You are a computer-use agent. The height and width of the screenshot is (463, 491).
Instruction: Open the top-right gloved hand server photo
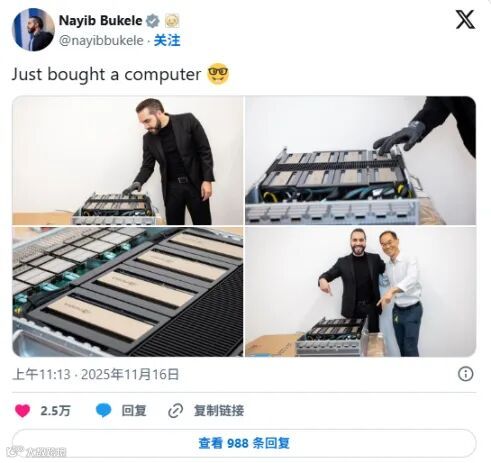(x=361, y=160)
